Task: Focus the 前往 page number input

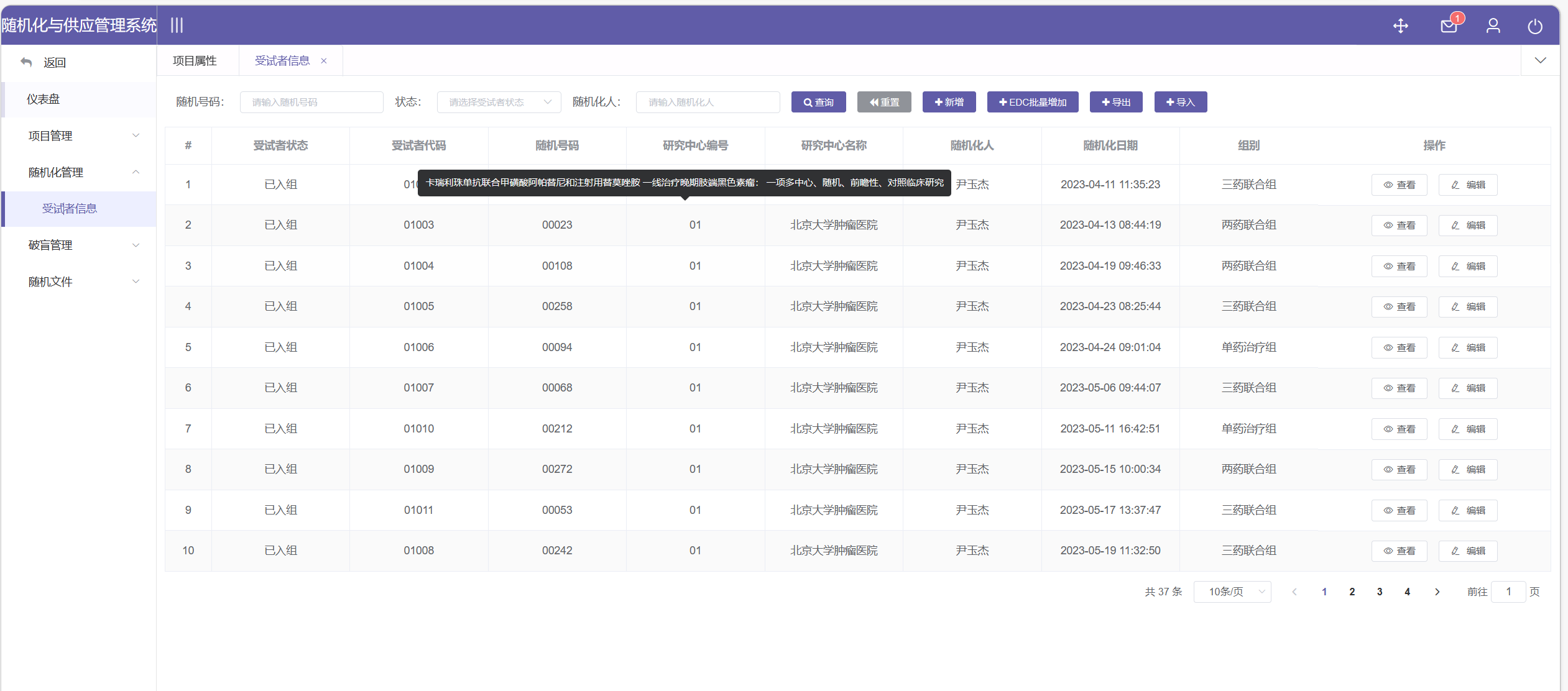Action: click(1508, 592)
